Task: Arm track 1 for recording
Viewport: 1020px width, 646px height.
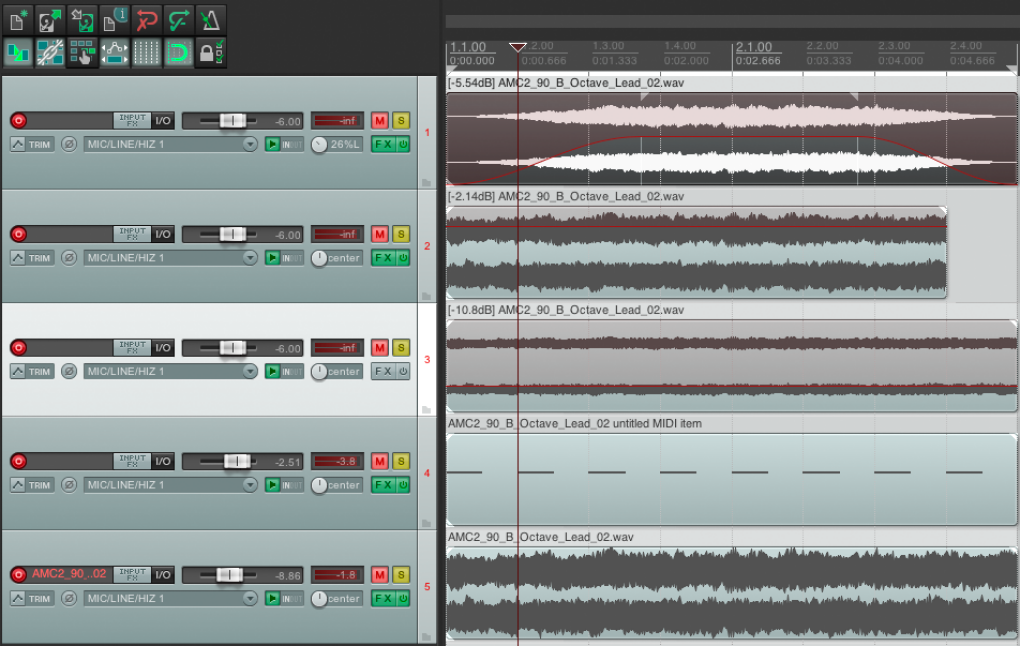Action: pyautogui.click(x=18, y=120)
